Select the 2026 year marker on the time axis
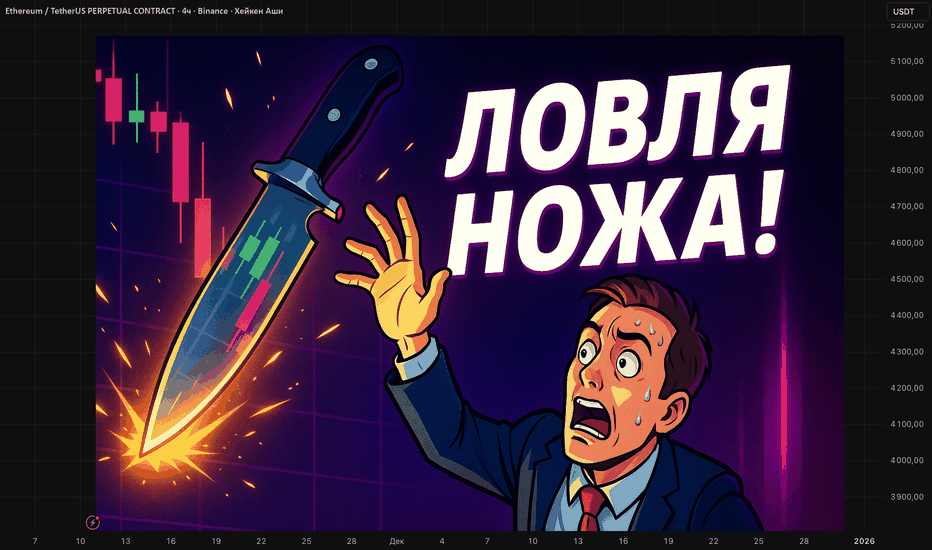Screen dimensions: 932x550 (x=864, y=540)
